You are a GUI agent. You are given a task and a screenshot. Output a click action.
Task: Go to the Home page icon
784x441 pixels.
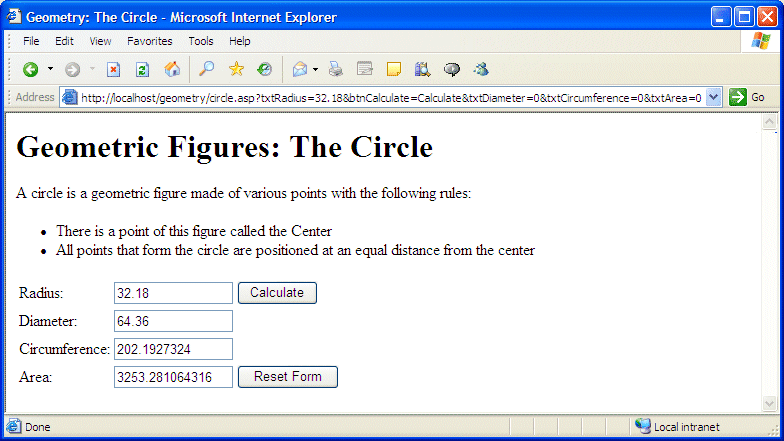pos(172,69)
